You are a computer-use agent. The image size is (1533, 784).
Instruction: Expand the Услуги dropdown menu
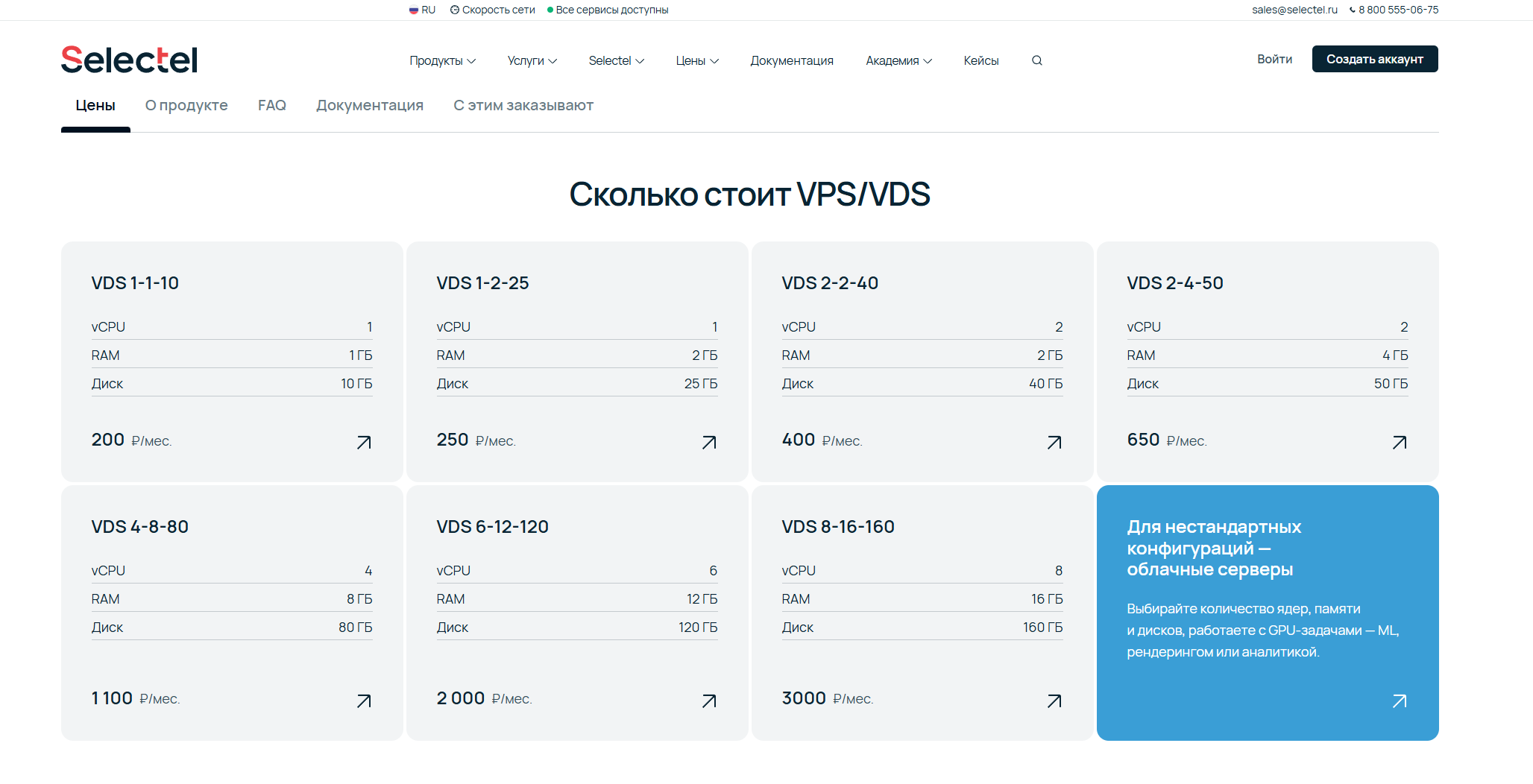[x=532, y=60]
